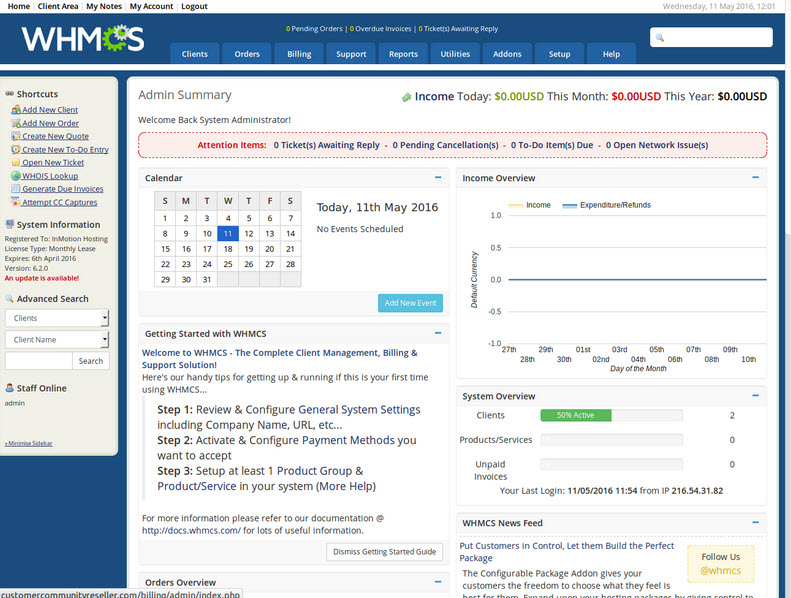Viewport: 791px width, 598px height.
Task: Open the Billing menu tab
Action: [x=299, y=54]
